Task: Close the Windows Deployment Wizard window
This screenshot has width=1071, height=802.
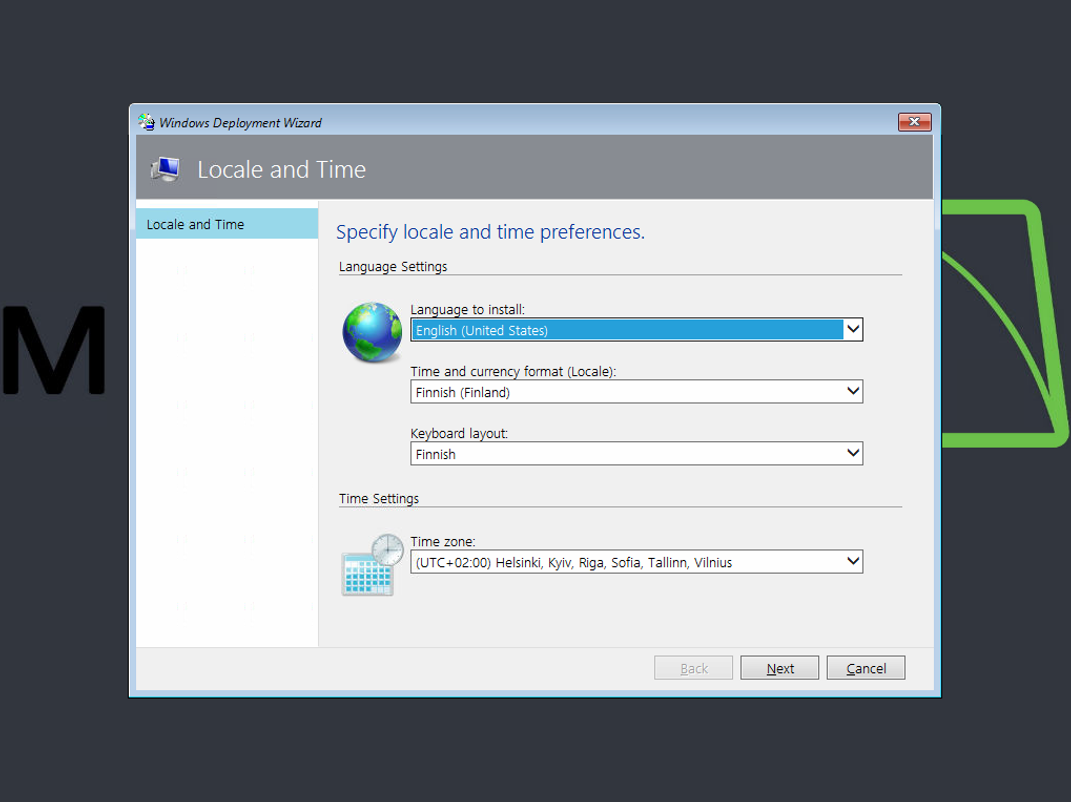Action: pyautogui.click(x=914, y=122)
